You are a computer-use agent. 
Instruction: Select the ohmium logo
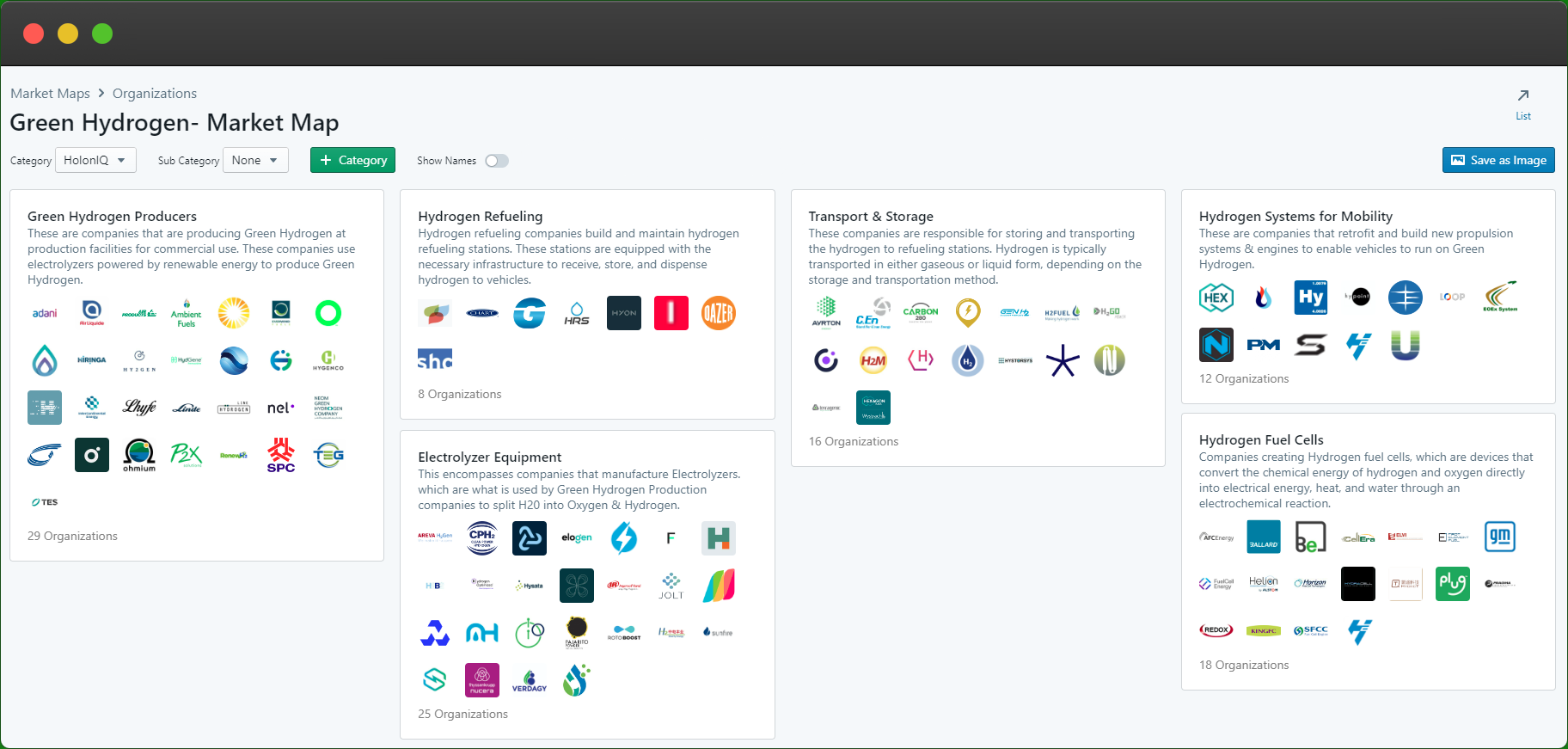[x=139, y=455]
